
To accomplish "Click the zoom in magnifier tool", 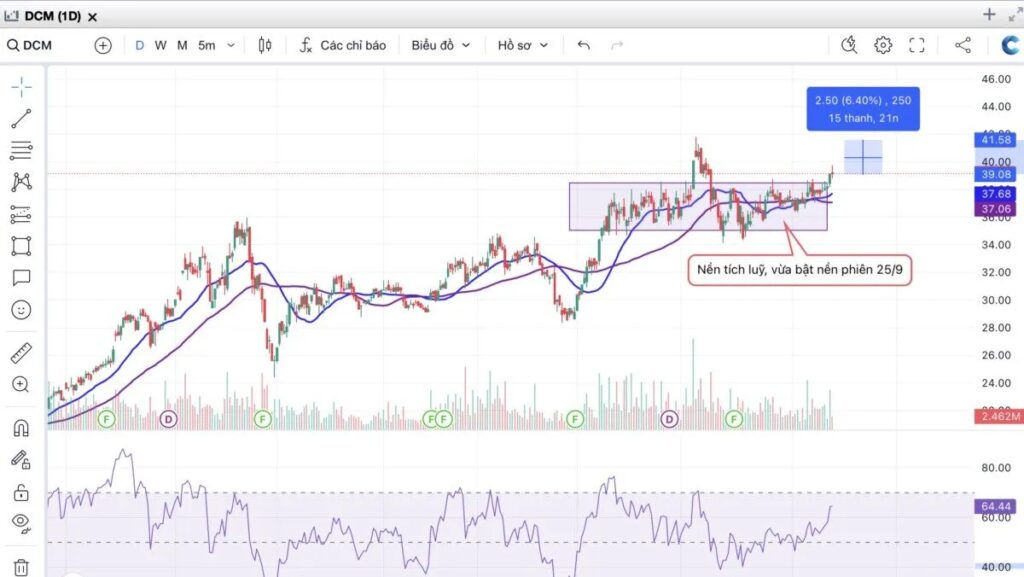I will point(21,385).
